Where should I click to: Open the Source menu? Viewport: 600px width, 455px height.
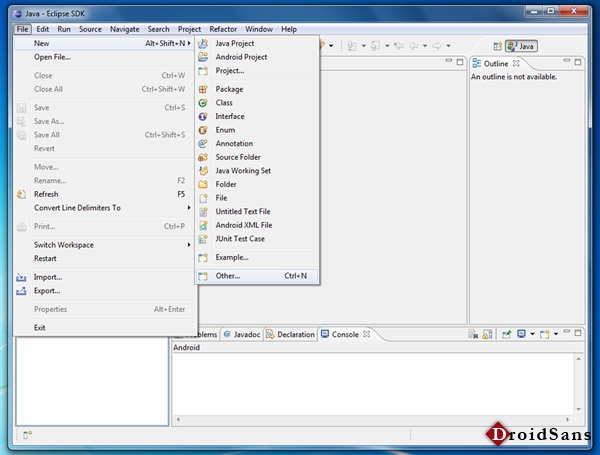click(x=90, y=29)
